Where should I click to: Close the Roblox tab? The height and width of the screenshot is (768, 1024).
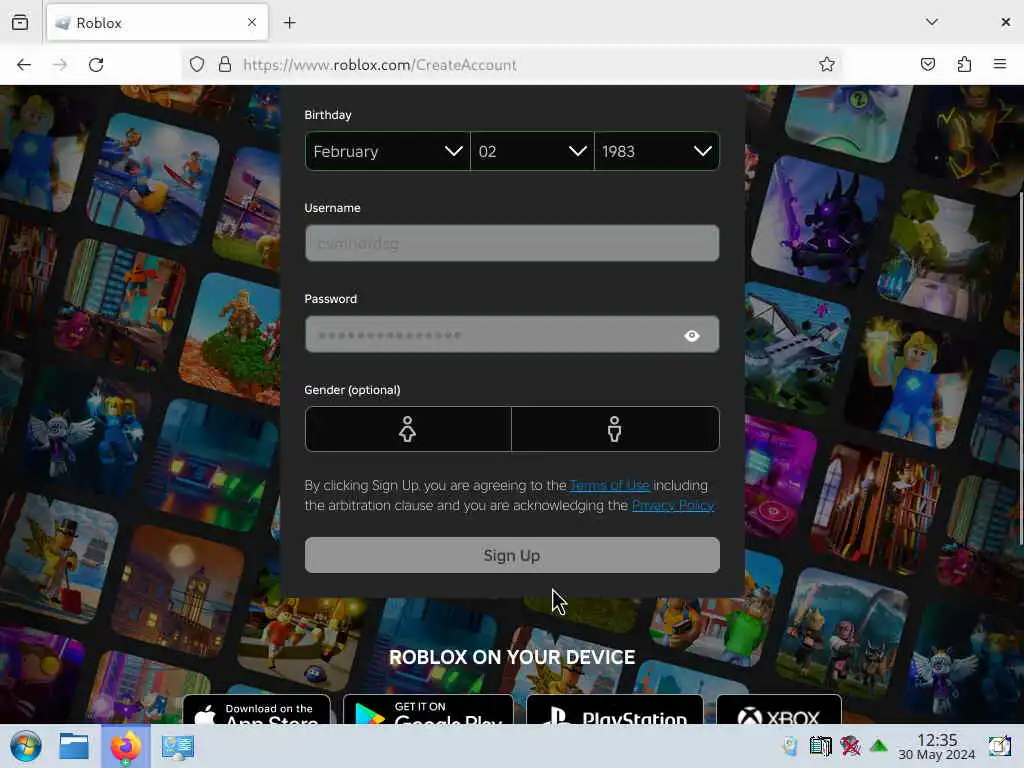[x=252, y=23]
